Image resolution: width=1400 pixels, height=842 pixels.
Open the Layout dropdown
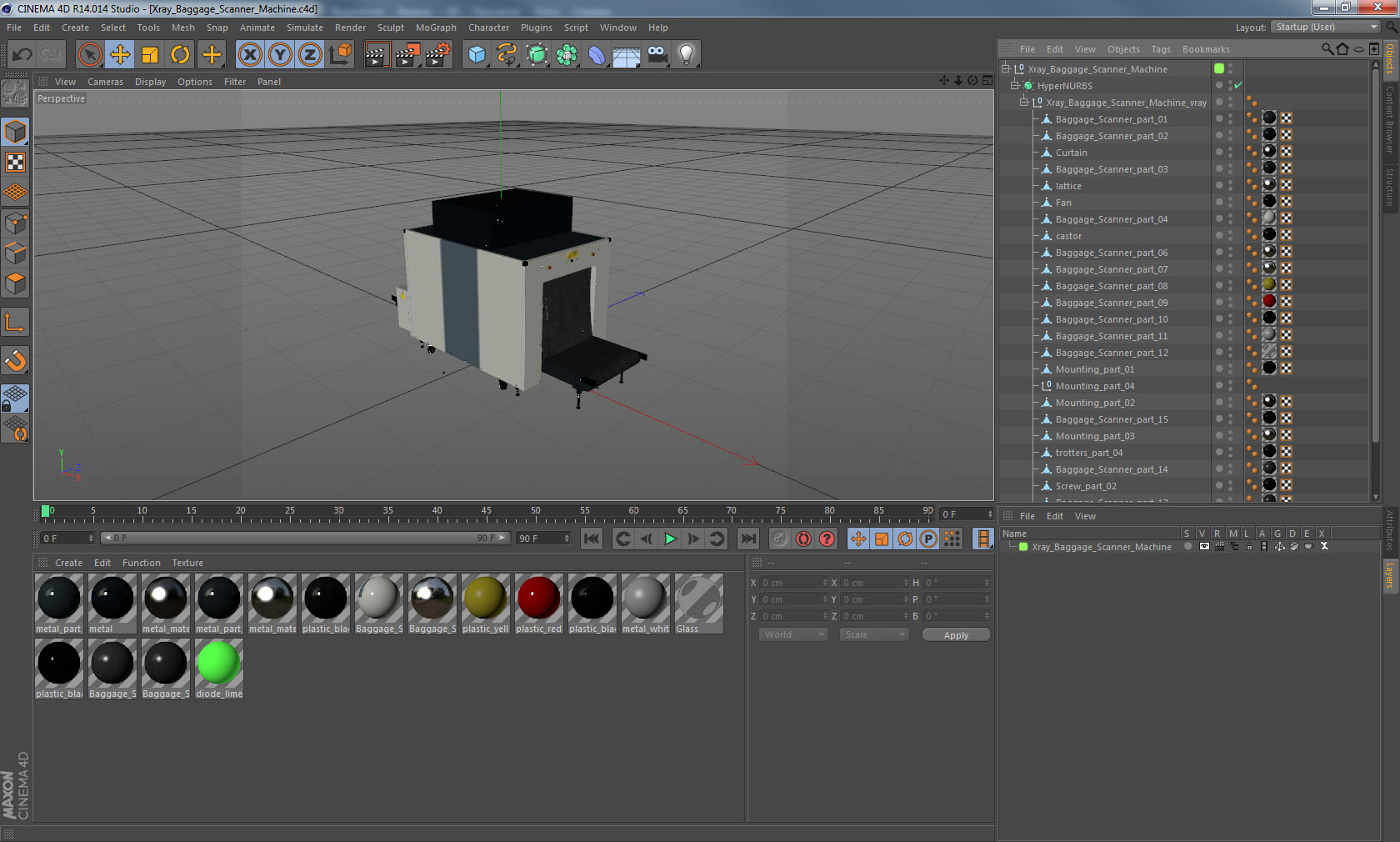pos(1326,28)
